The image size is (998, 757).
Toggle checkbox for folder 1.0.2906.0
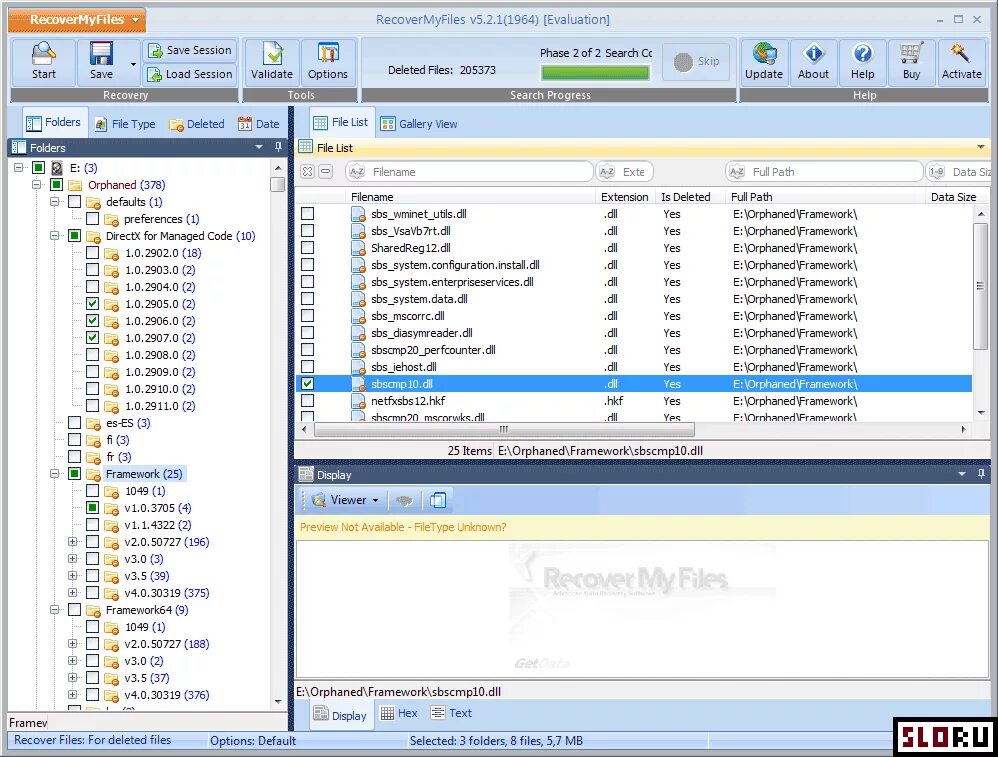click(x=92, y=321)
